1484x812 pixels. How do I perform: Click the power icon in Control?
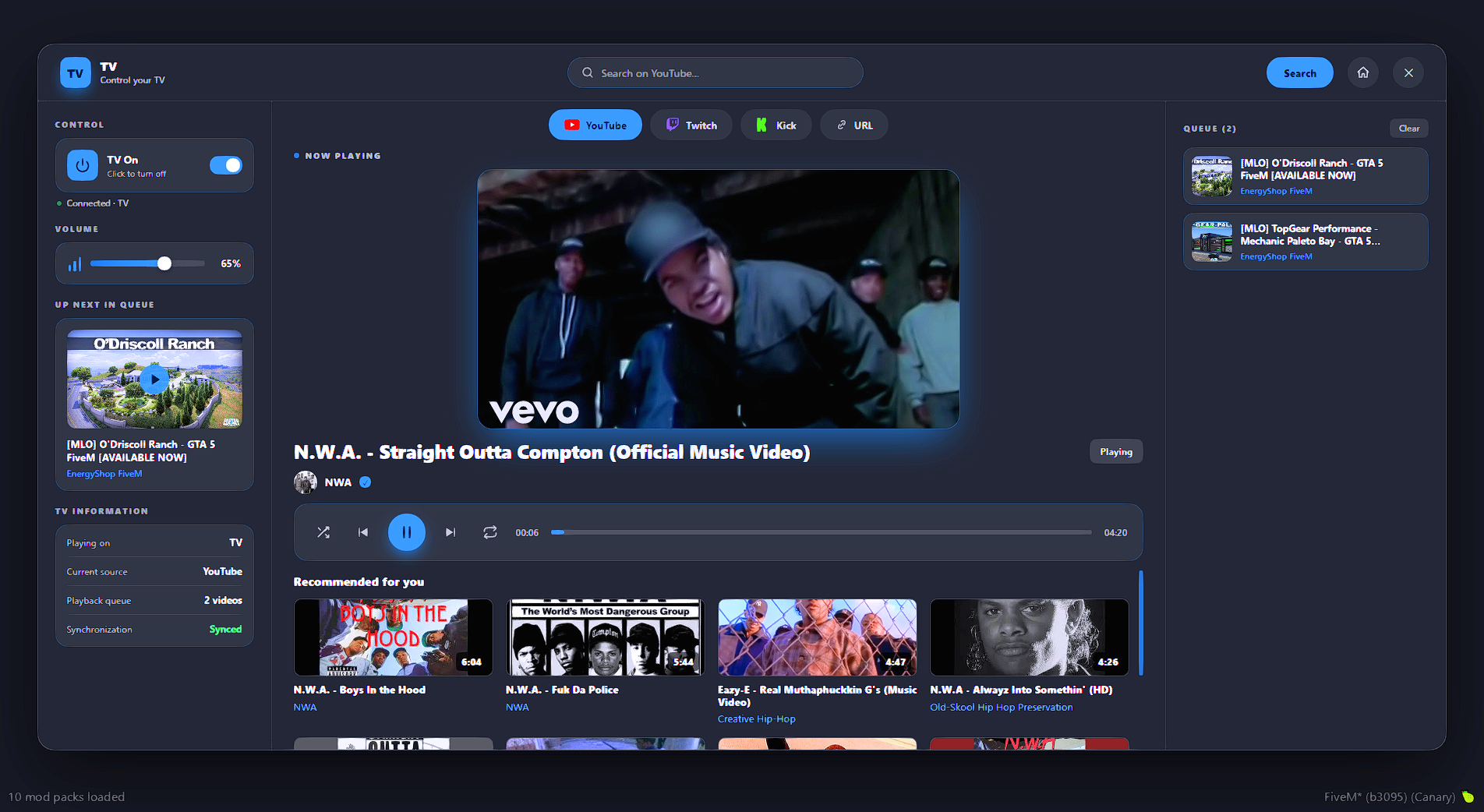click(x=83, y=165)
